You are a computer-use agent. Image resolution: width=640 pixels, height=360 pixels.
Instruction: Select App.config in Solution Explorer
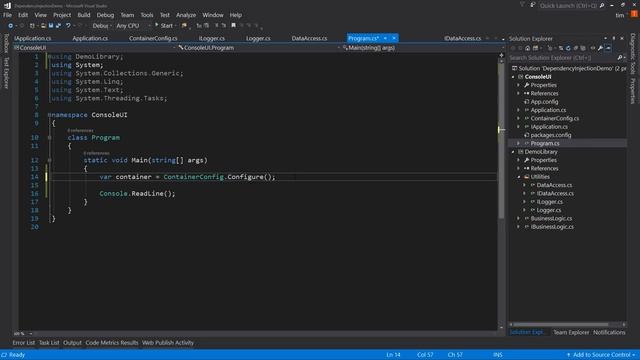pyautogui.click(x=544, y=102)
